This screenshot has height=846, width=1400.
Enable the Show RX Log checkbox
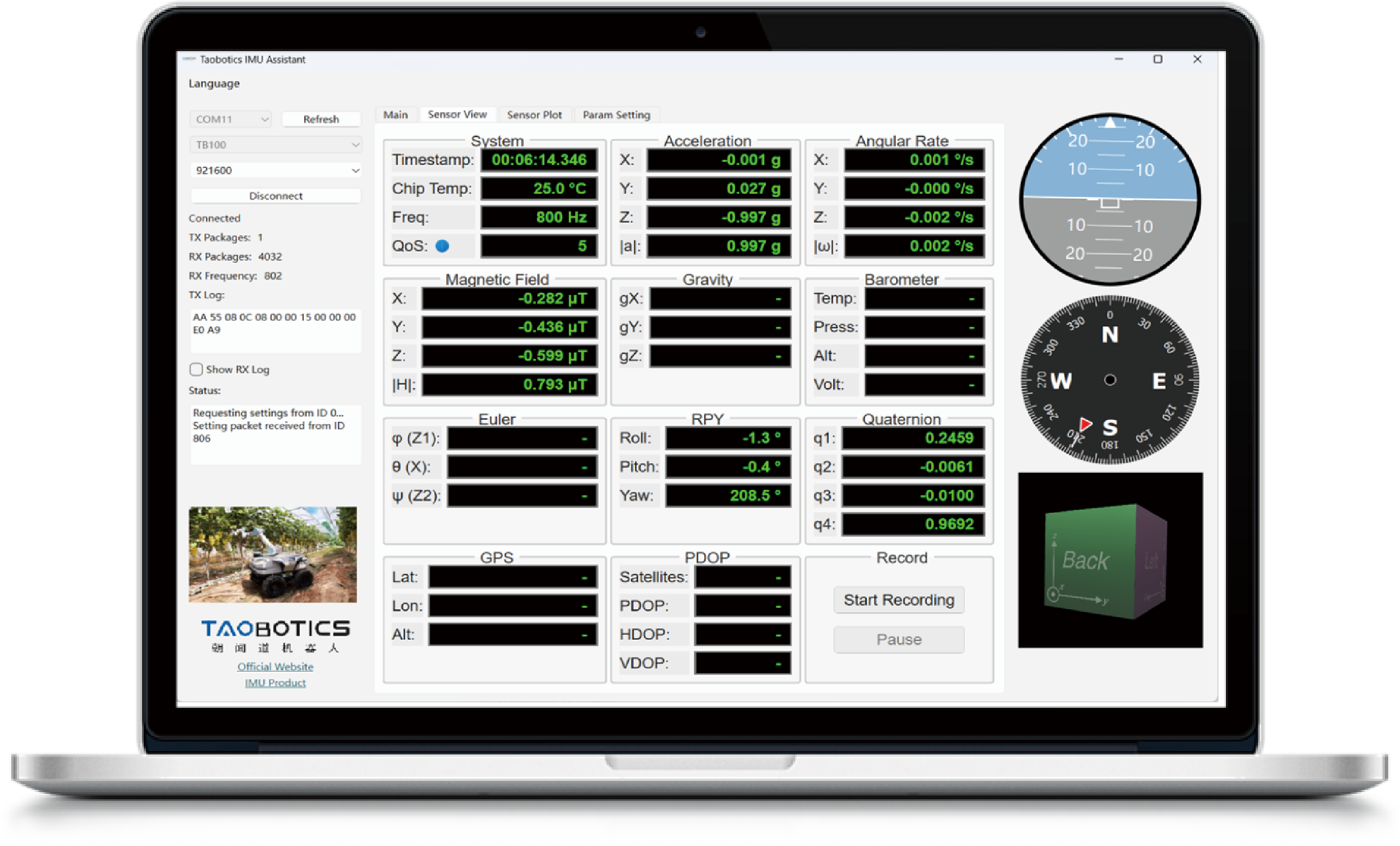click(196, 370)
